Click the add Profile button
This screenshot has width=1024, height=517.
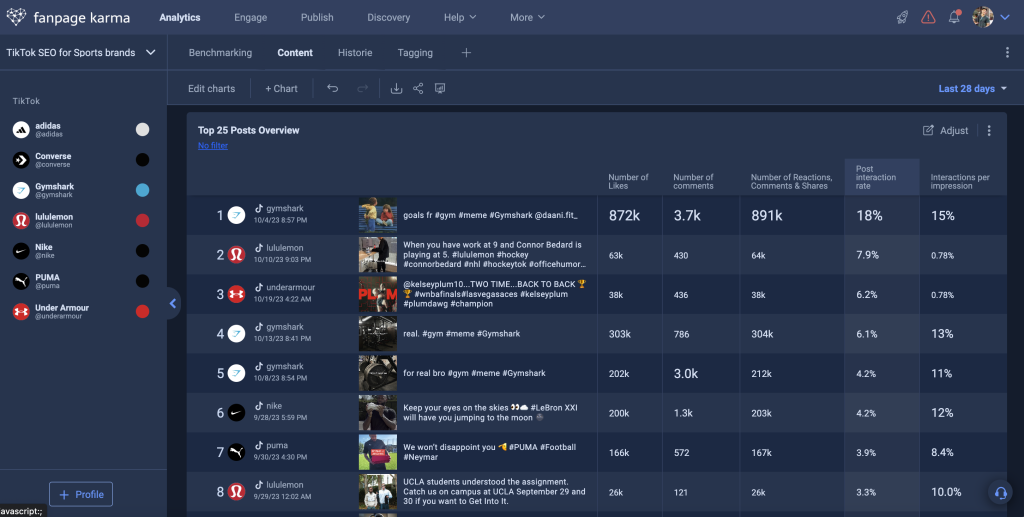pyautogui.click(x=81, y=494)
